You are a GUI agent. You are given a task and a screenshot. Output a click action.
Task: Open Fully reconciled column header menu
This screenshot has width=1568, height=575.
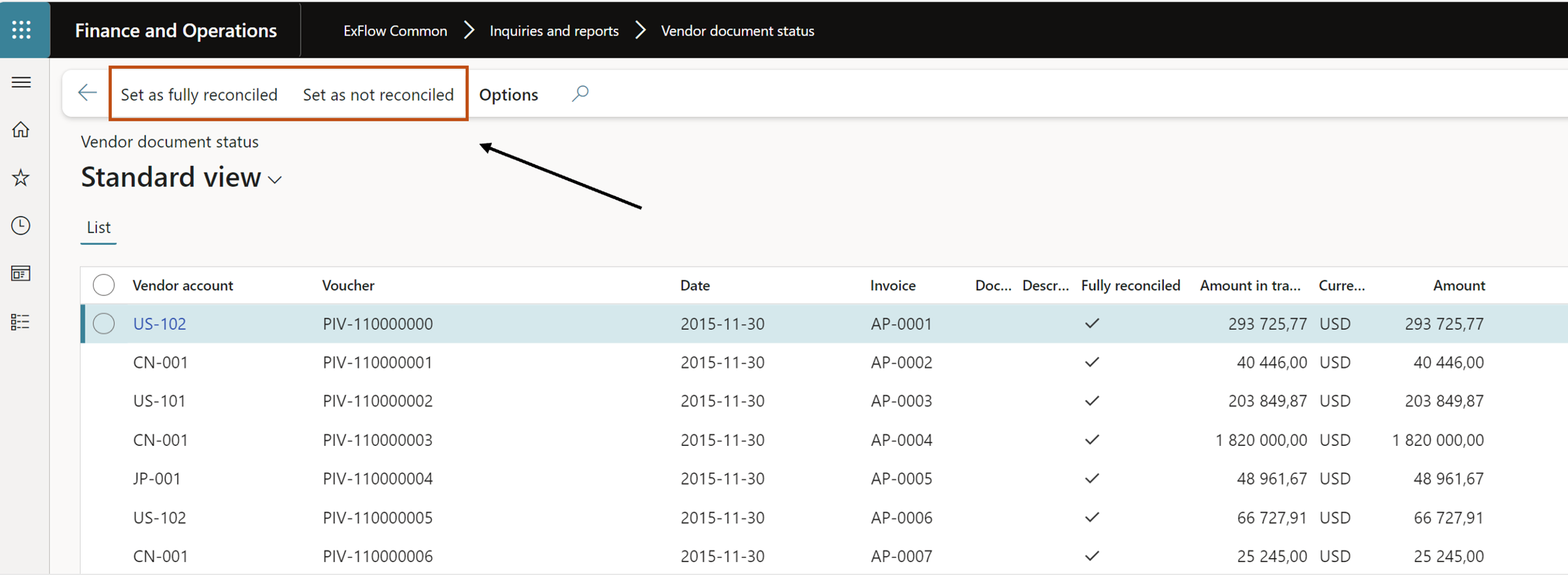1130,286
